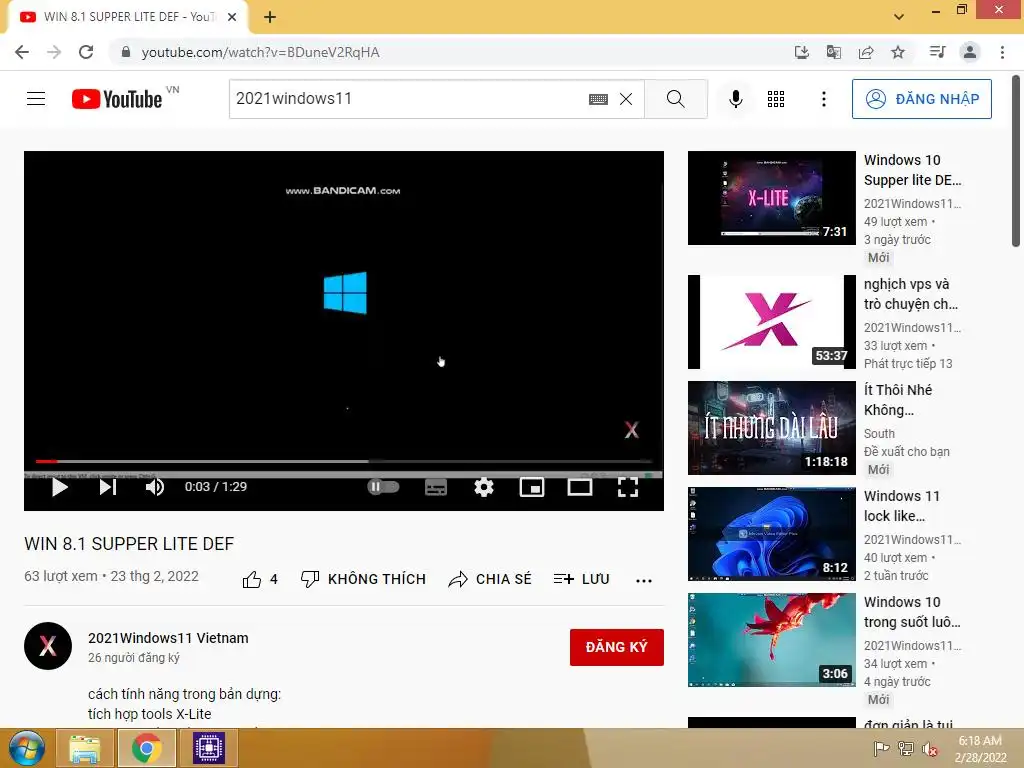The height and width of the screenshot is (768, 1024).
Task: Sign in with ĐĂNG NHẬP button
Action: 921,99
